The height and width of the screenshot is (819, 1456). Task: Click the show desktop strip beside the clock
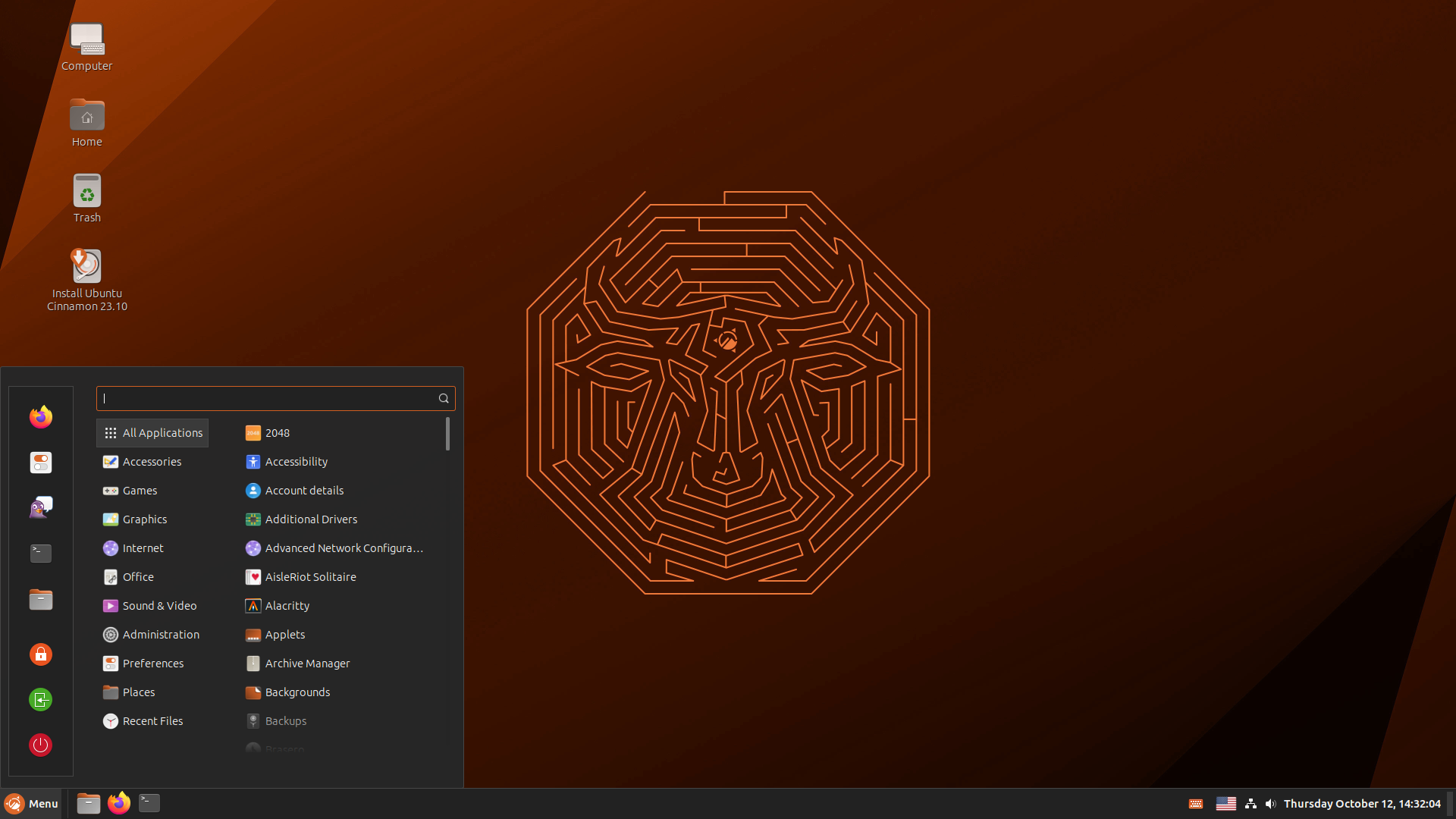pos(1450,804)
